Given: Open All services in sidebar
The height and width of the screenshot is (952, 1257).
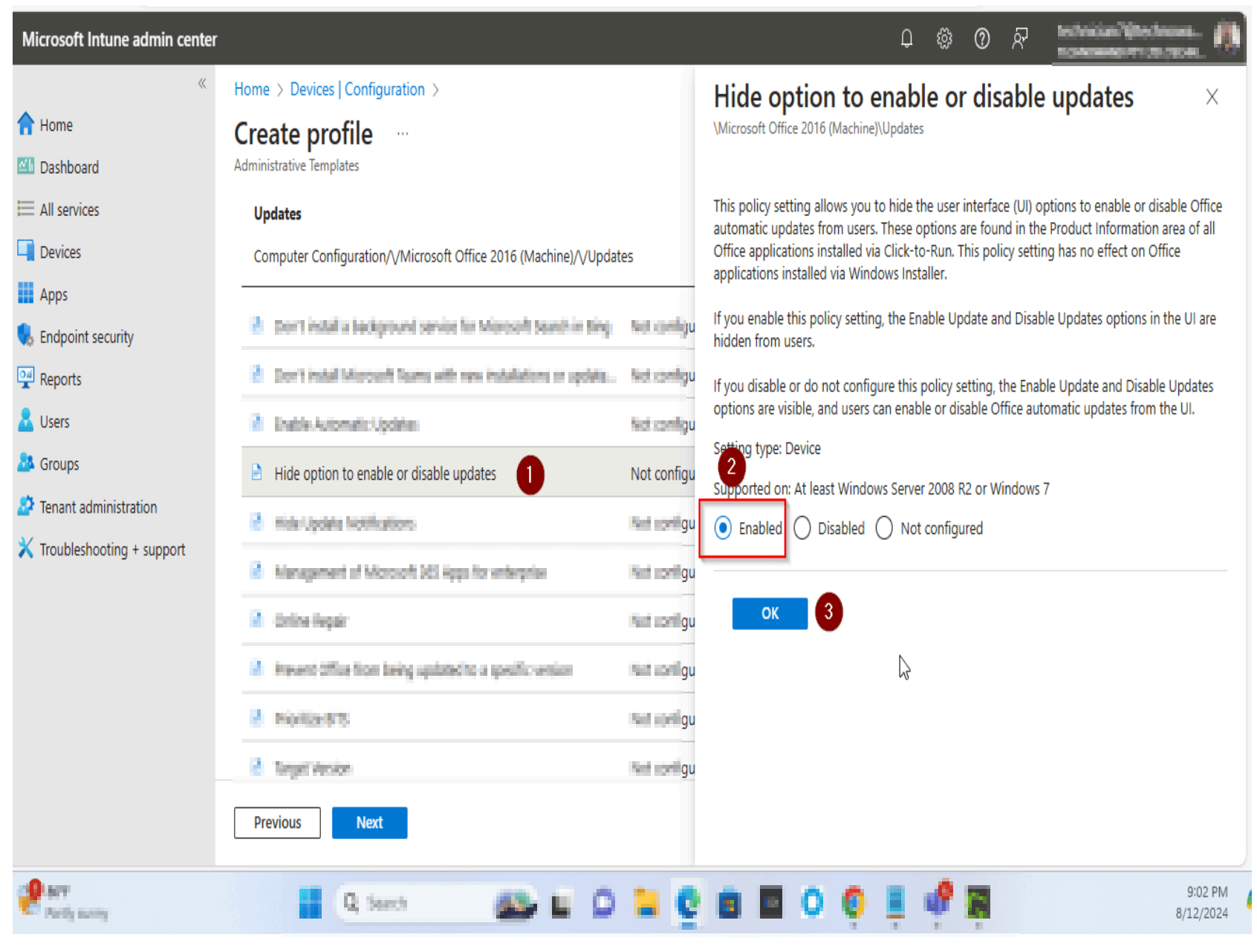Looking at the screenshot, I should point(69,209).
